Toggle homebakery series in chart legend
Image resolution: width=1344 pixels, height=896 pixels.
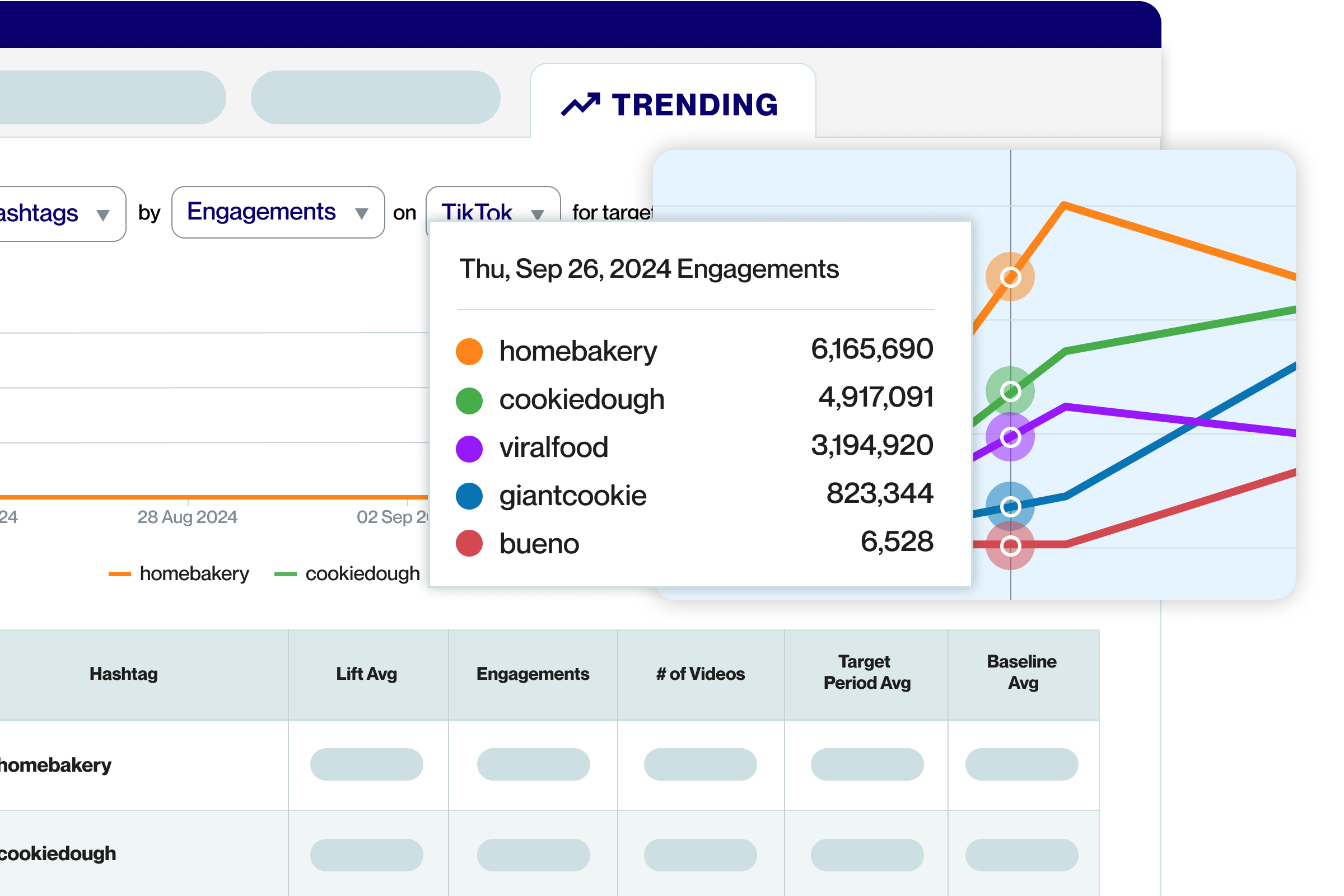pyautogui.click(x=179, y=573)
